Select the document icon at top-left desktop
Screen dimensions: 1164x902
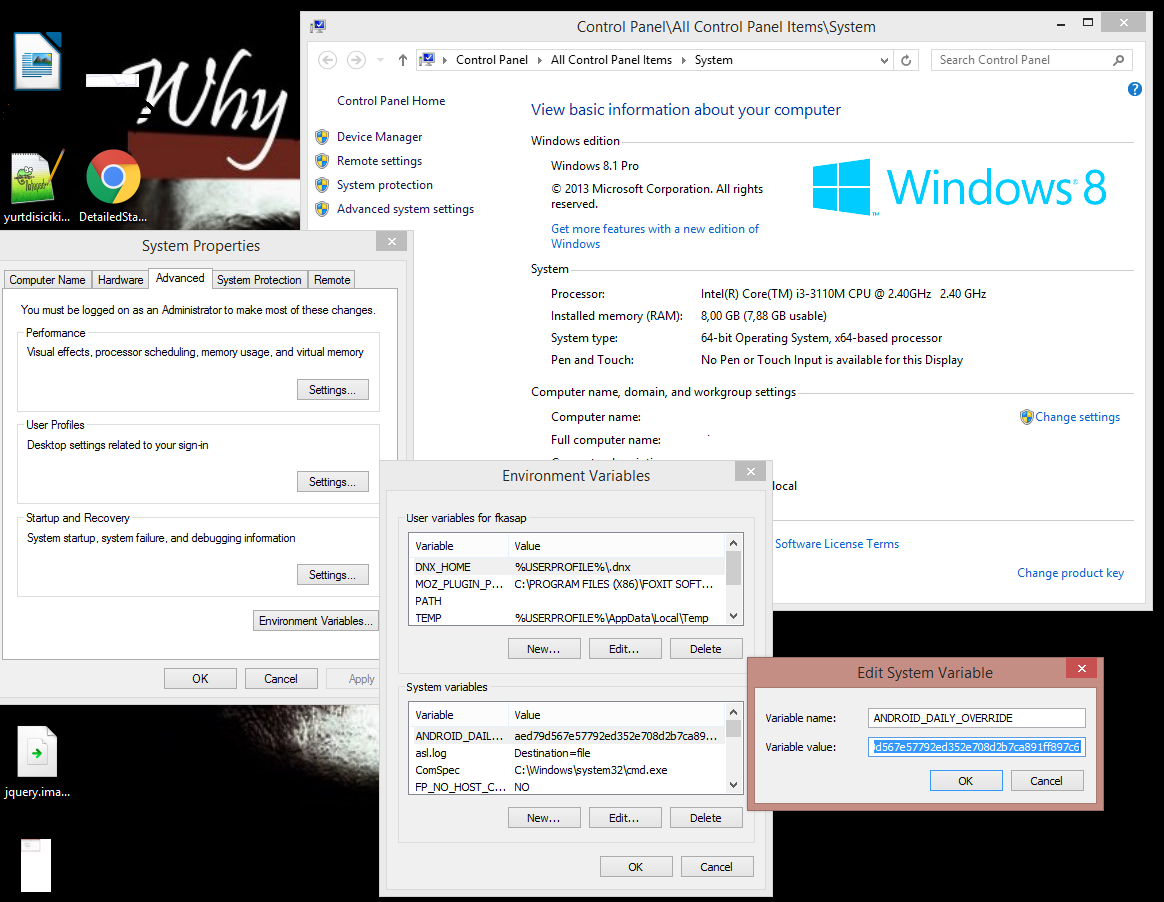(x=37, y=61)
